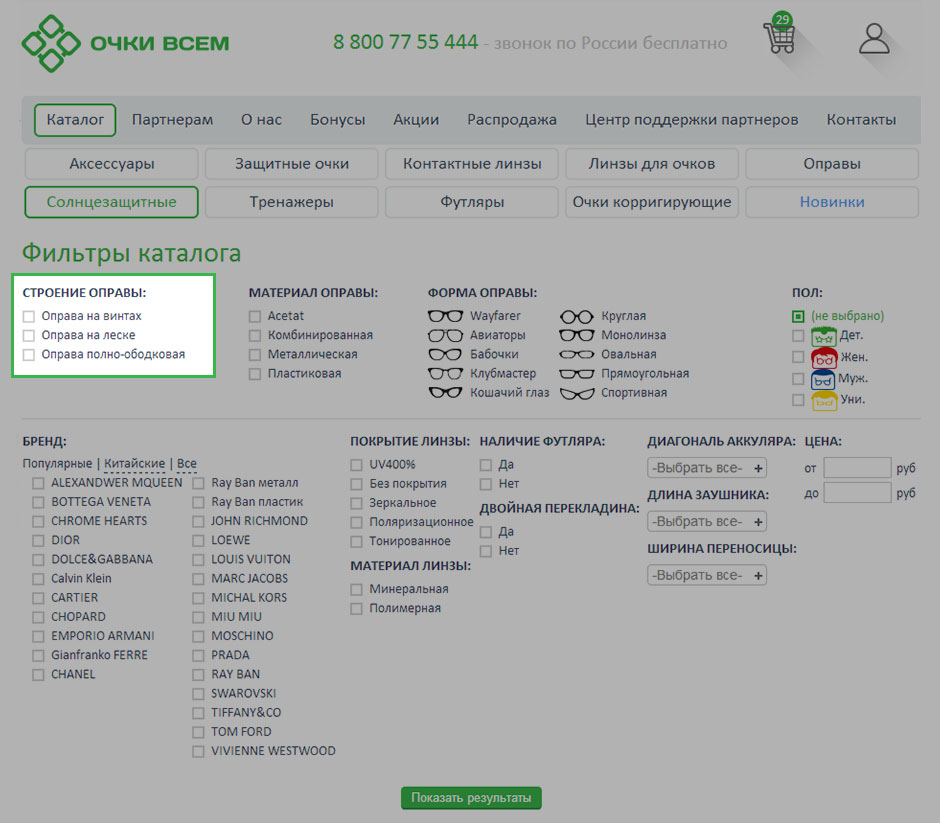Click the minimum price 'от' input field
This screenshot has width=940, height=823.
(857, 468)
